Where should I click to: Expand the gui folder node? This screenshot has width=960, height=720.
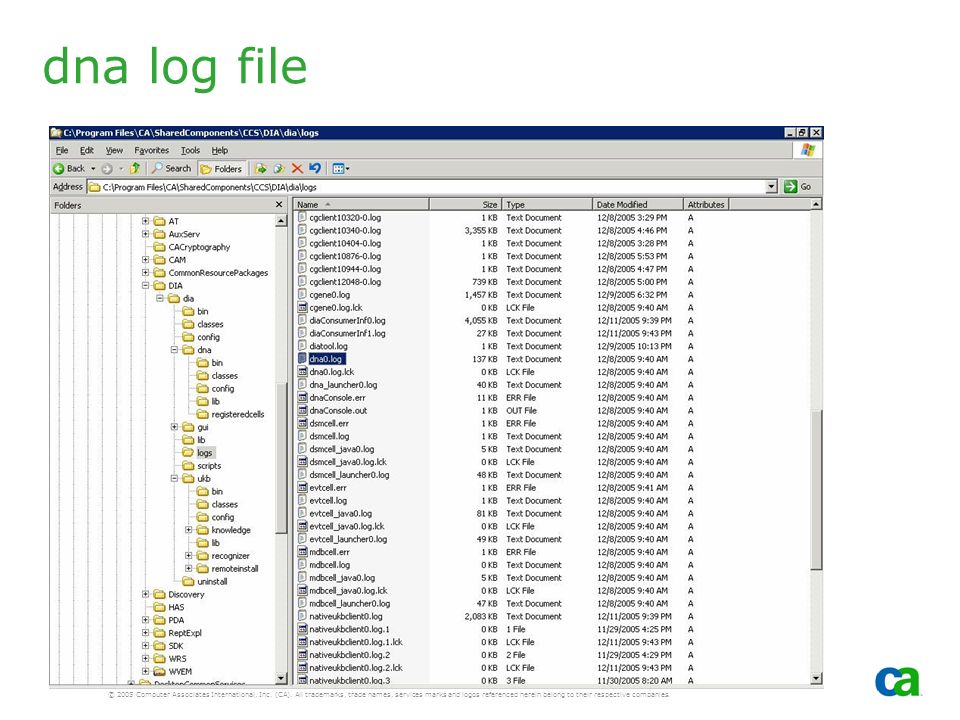[174, 427]
